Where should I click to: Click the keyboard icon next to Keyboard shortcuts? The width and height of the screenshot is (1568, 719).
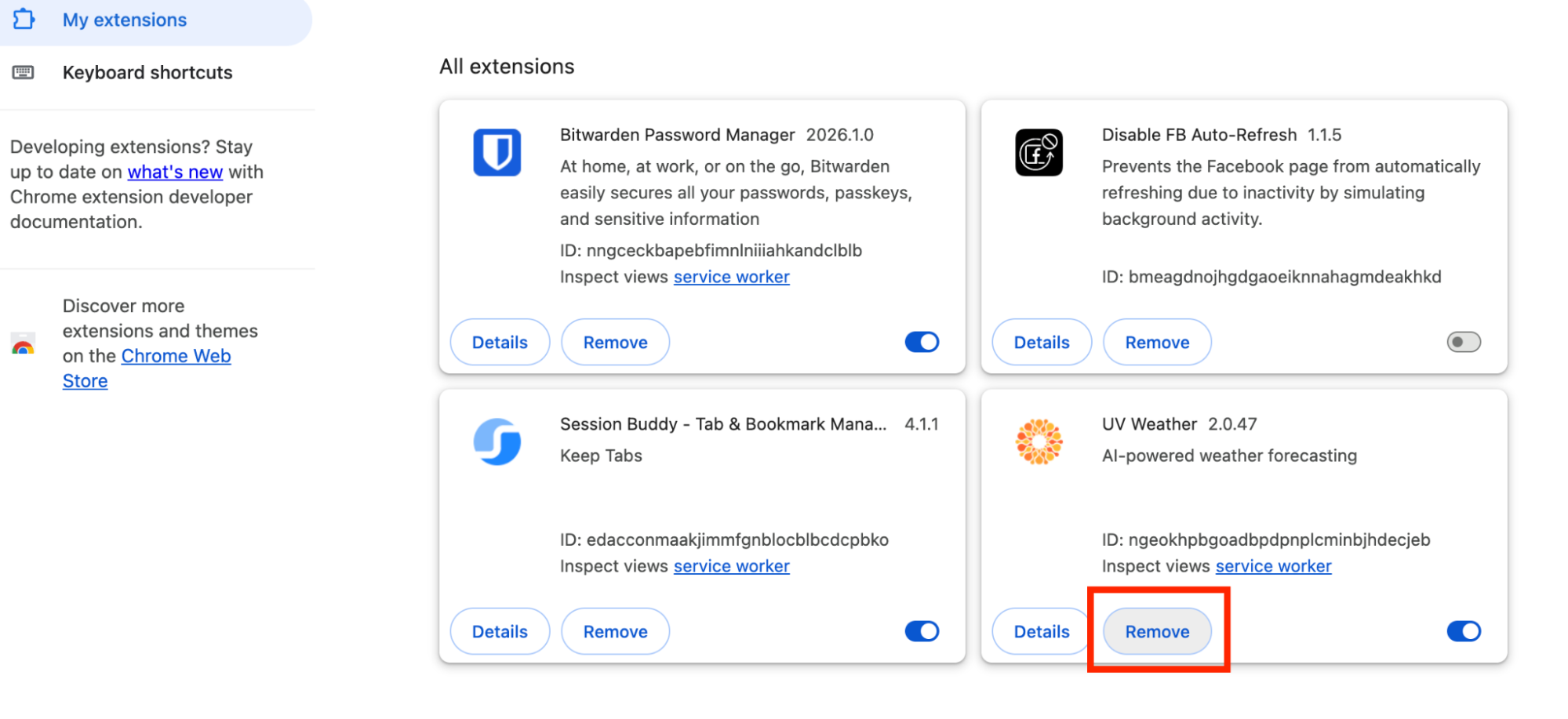[x=23, y=71]
